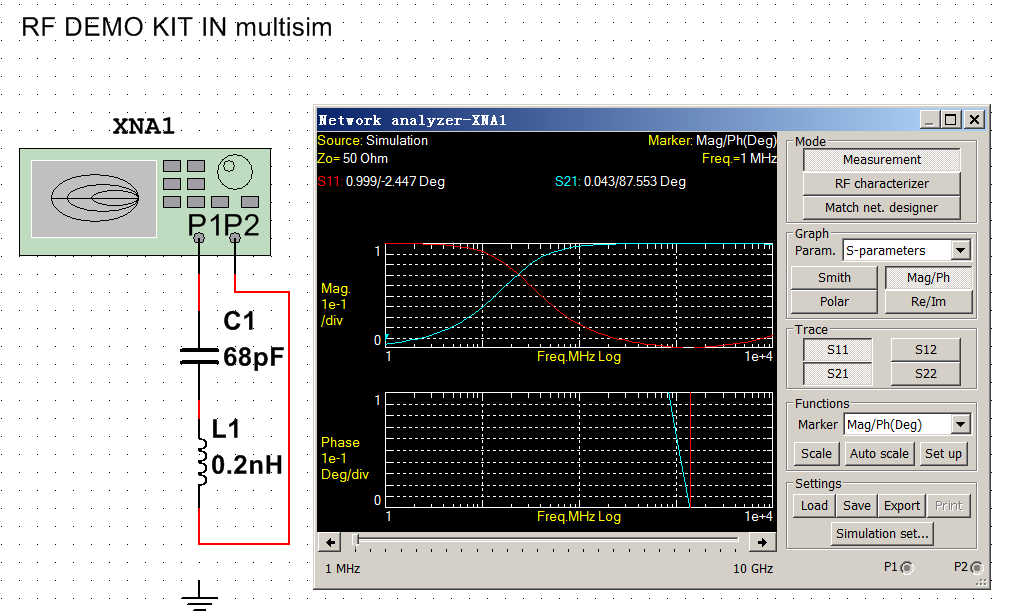Screen dimensions: 1009x615
Task: Click the right arrow of the frequency scrollbar
Action: tap(762, 542)
